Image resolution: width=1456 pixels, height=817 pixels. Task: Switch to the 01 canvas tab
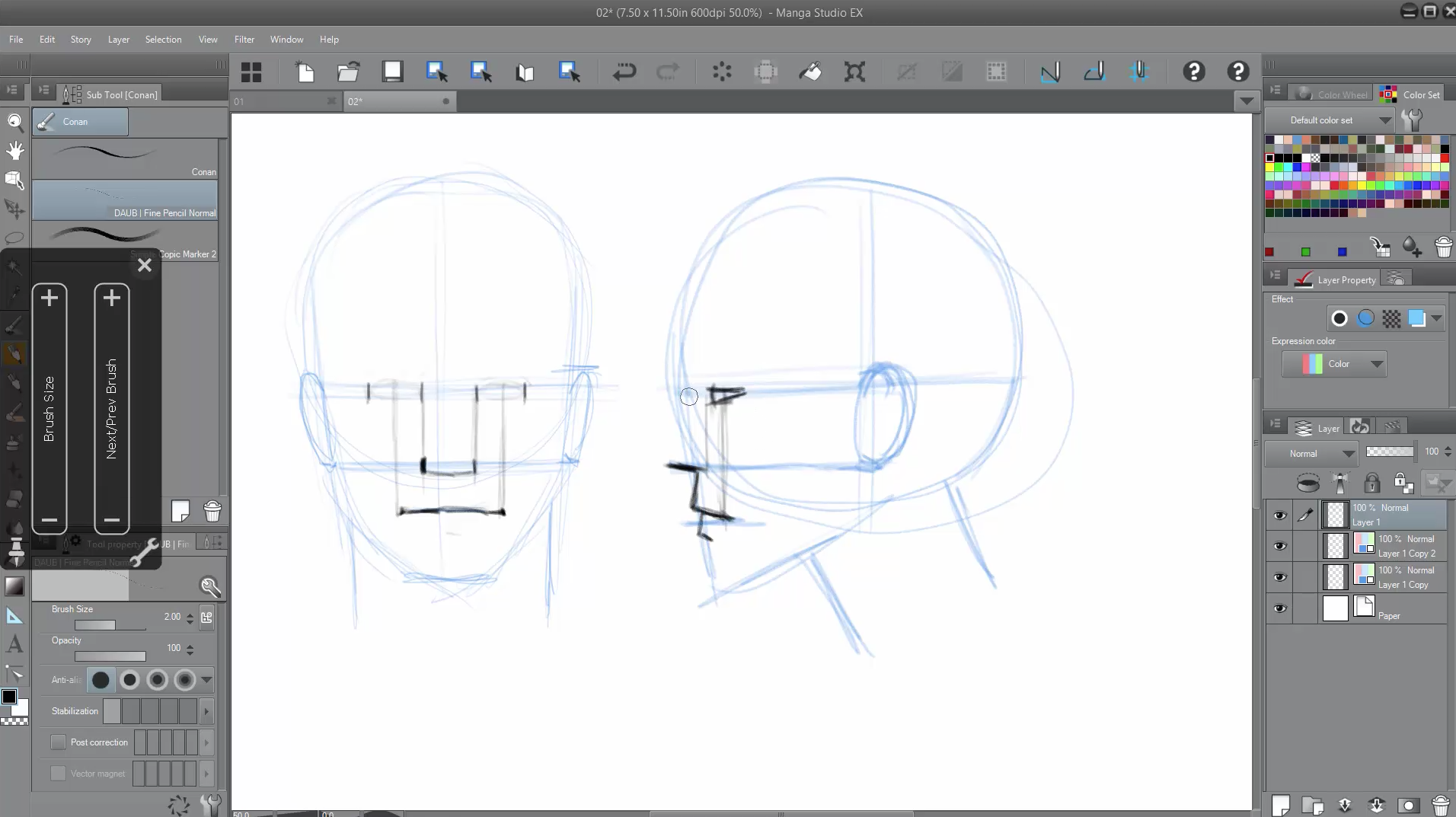coord(286,101)
